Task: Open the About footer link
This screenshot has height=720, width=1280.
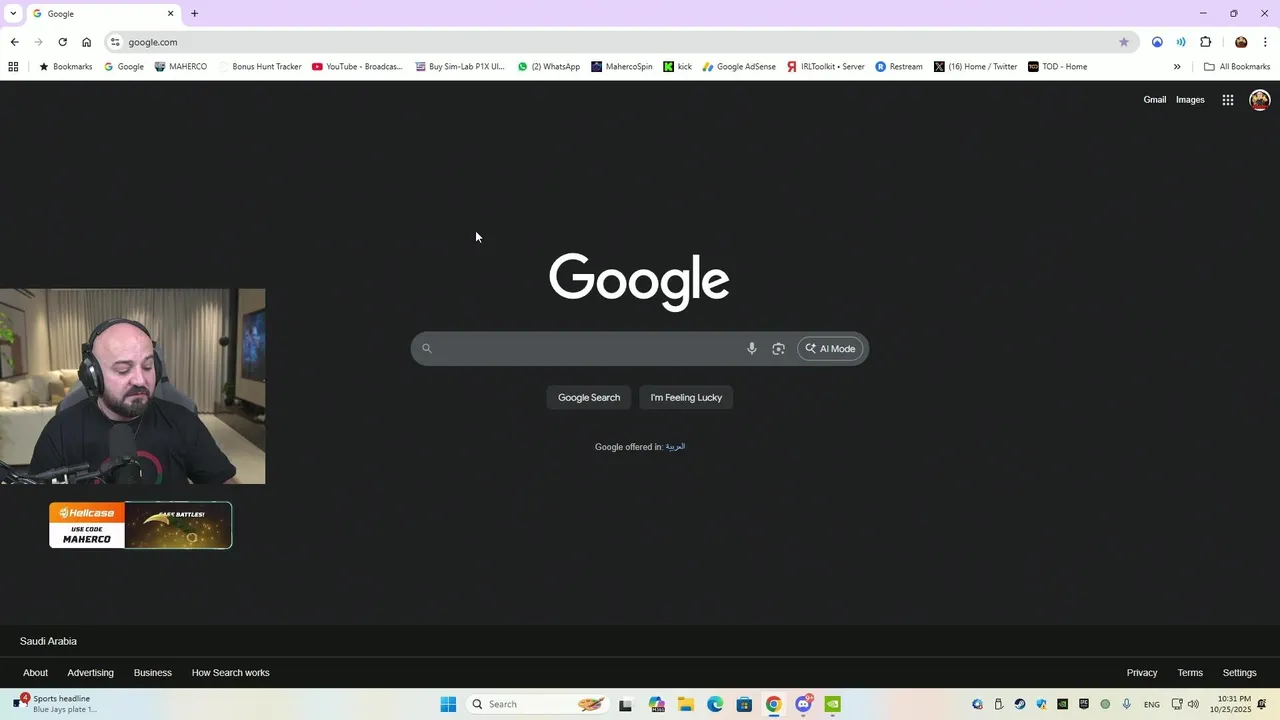Action: [35, 673]
